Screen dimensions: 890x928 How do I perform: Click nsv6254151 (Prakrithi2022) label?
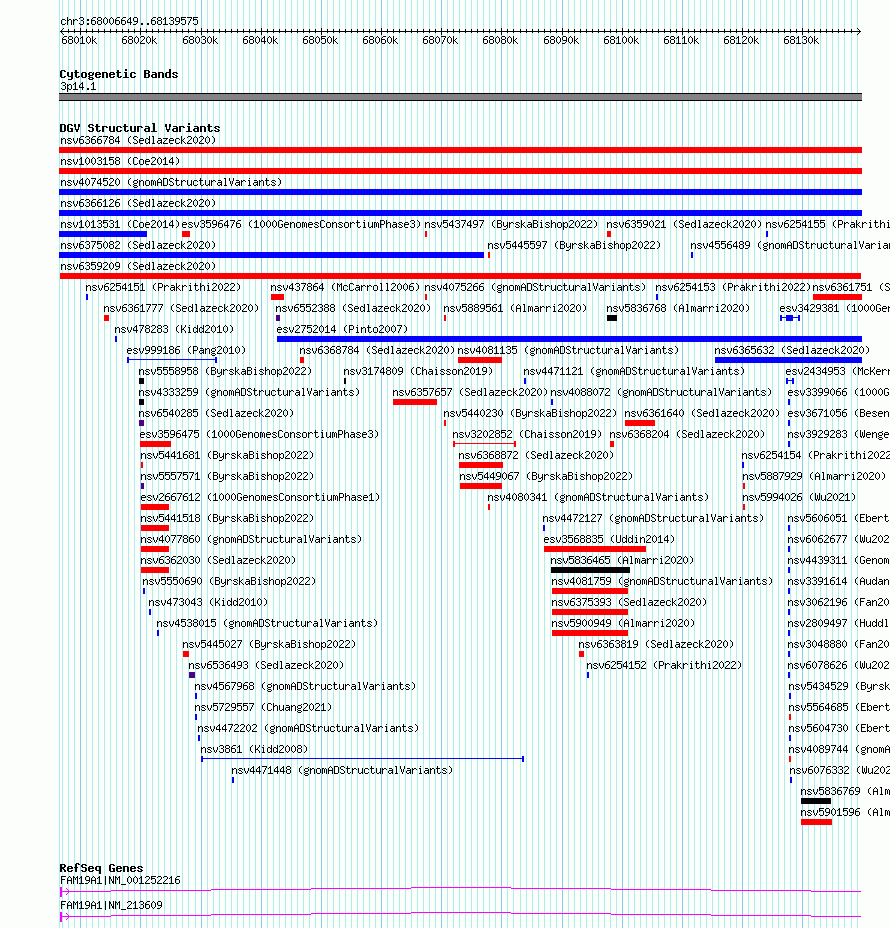(x=163, y=287)
